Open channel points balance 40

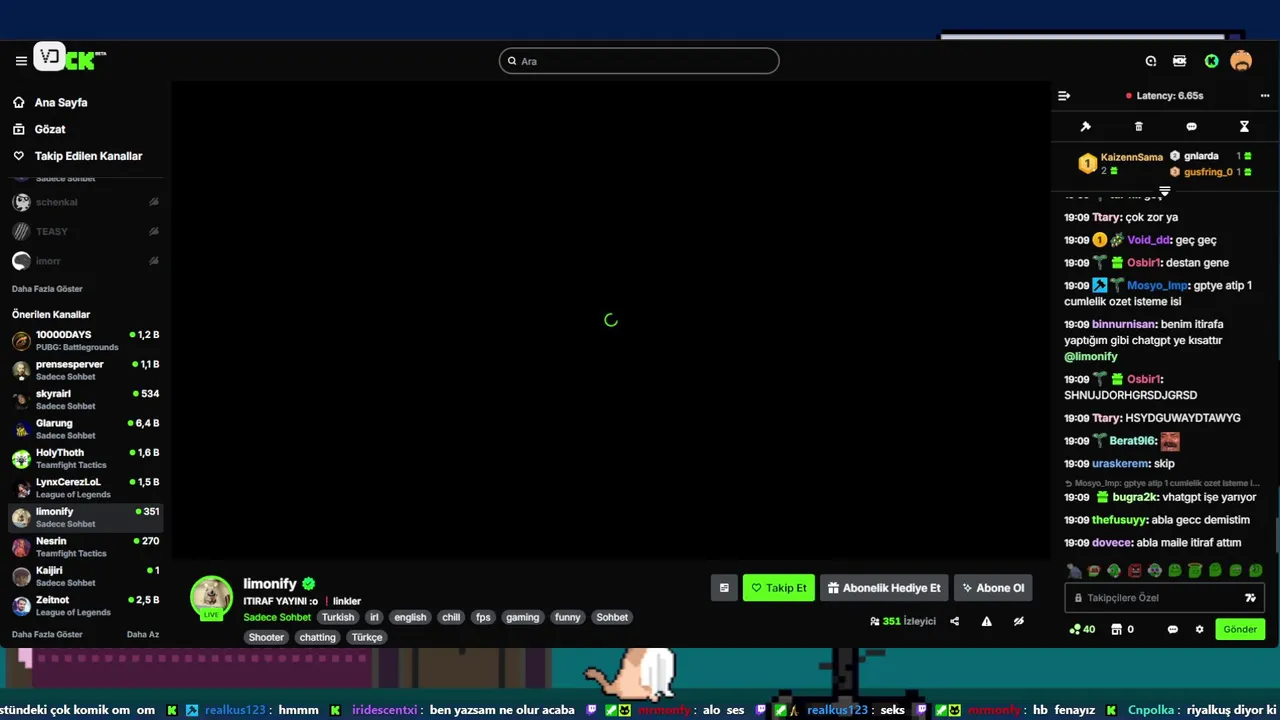[1082, 629]
